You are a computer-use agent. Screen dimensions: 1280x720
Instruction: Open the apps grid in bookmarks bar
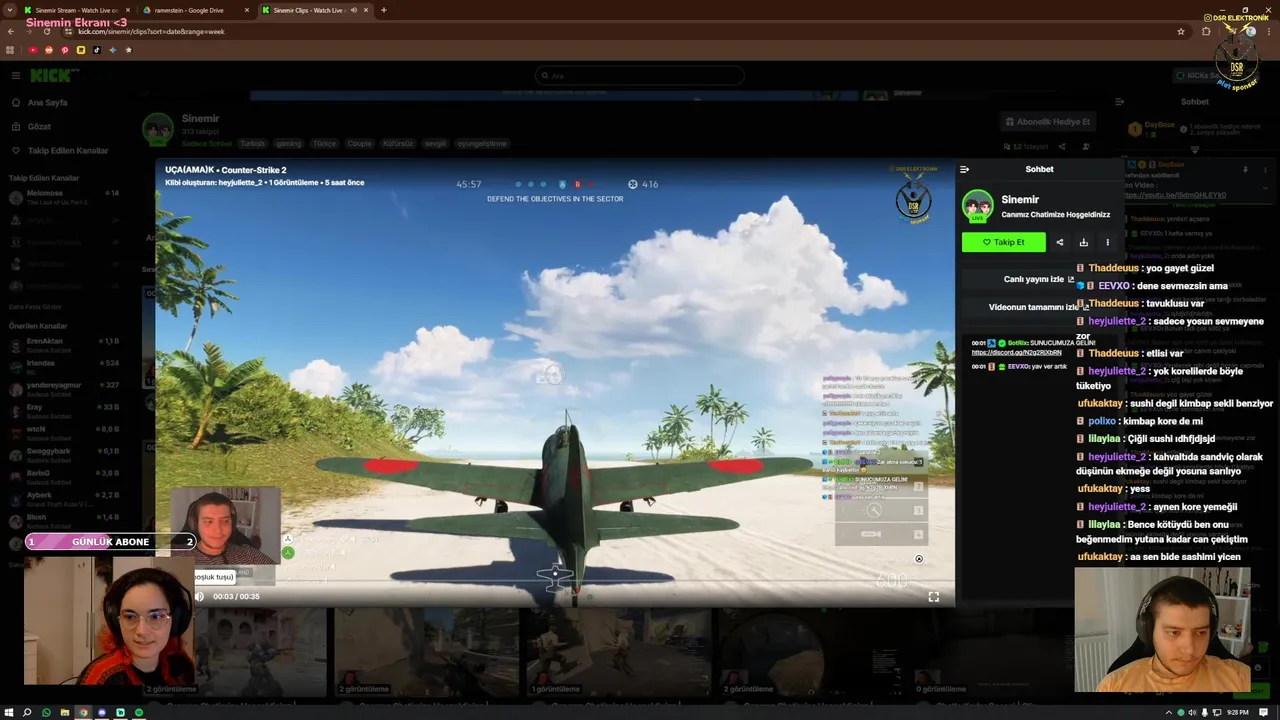(11, 50)
